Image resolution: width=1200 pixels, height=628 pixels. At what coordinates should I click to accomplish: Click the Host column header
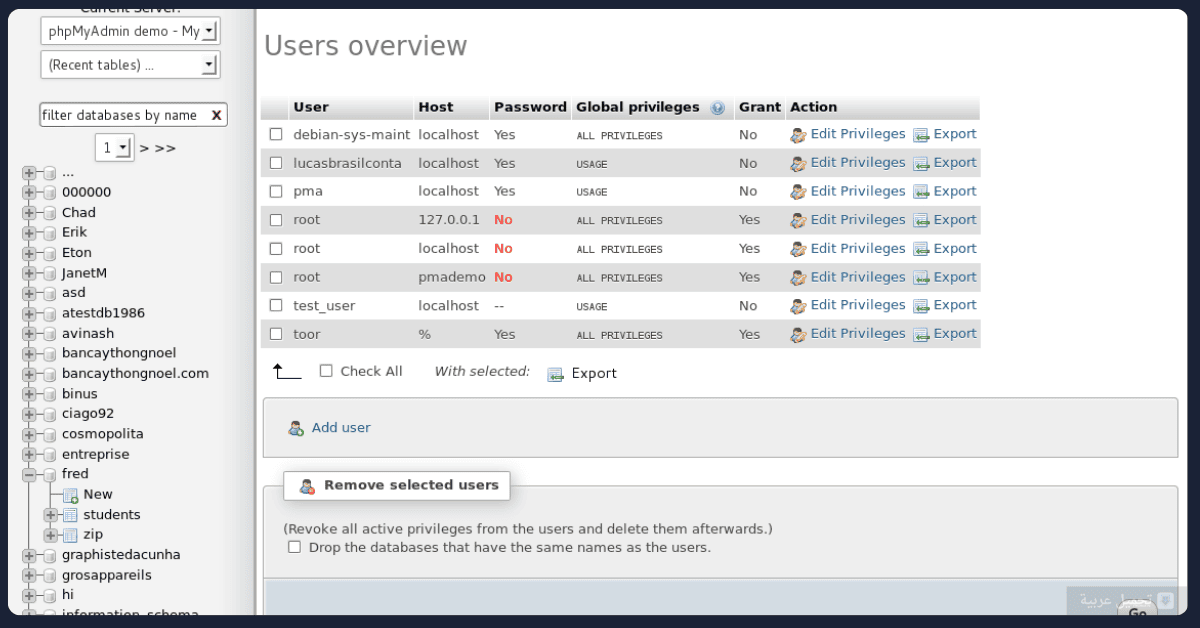pos(436,108)
